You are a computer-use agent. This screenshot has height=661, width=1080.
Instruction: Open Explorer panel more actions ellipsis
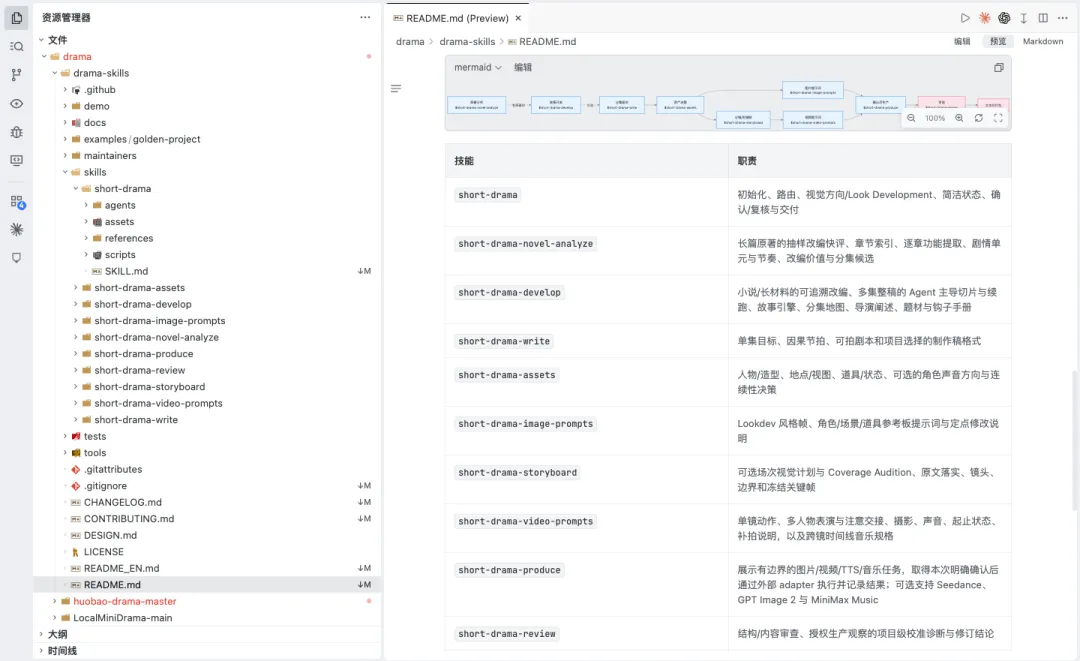click(365, 17)
